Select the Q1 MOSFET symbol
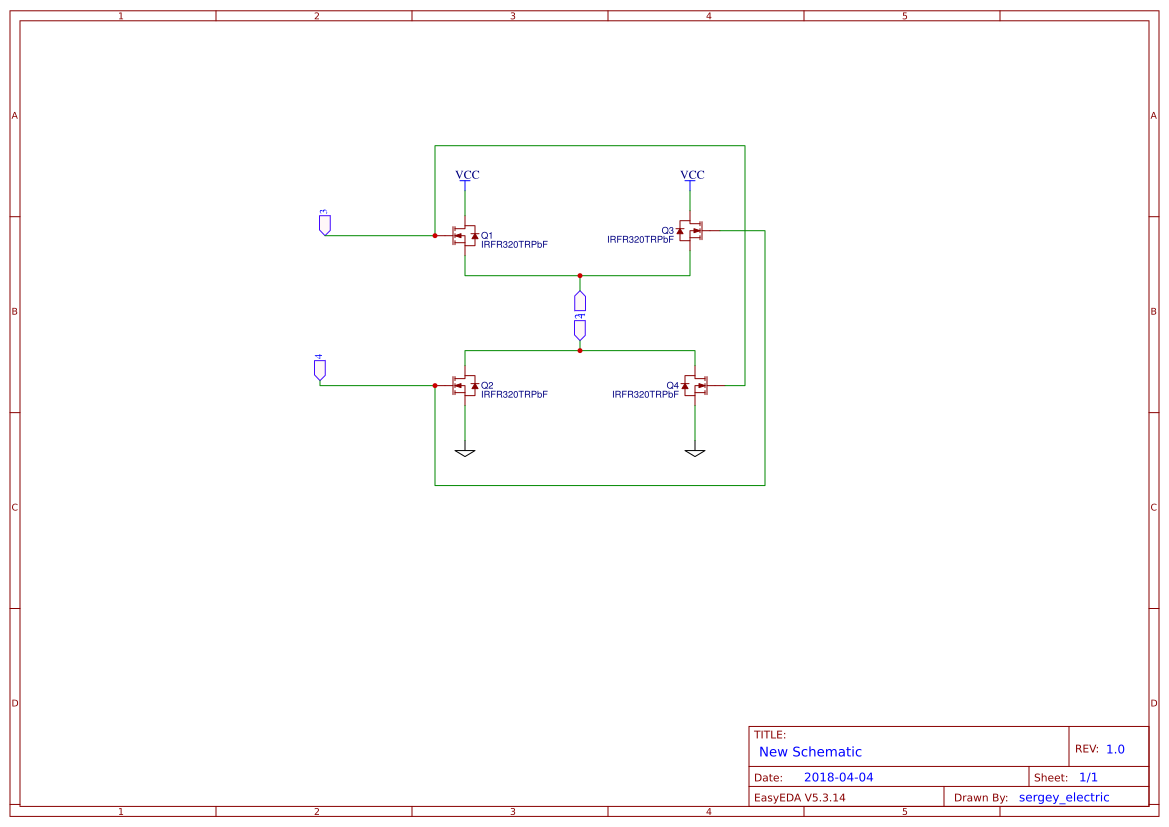 click(465, 236)
